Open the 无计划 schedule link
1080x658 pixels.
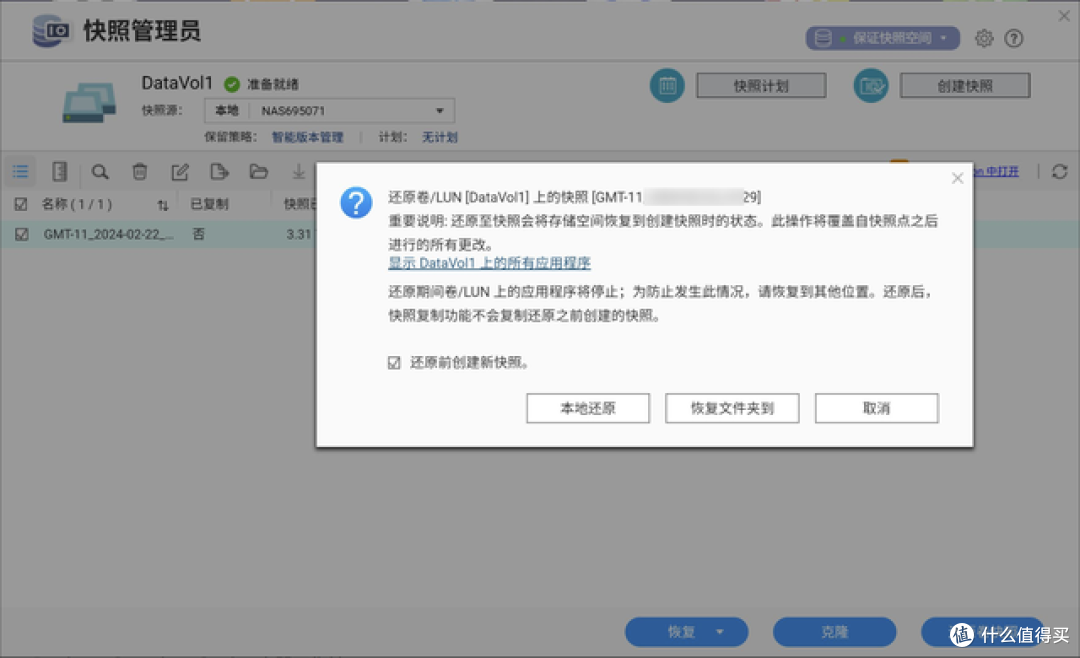point(439,137)
